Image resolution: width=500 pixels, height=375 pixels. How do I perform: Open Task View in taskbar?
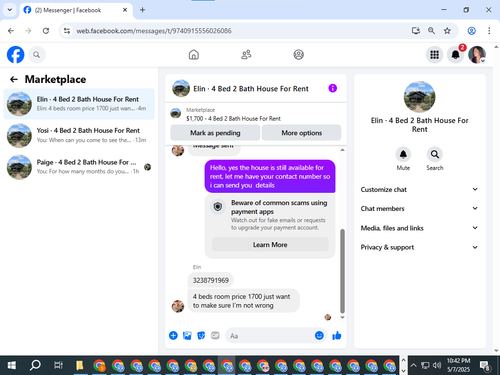pos(58,365)
